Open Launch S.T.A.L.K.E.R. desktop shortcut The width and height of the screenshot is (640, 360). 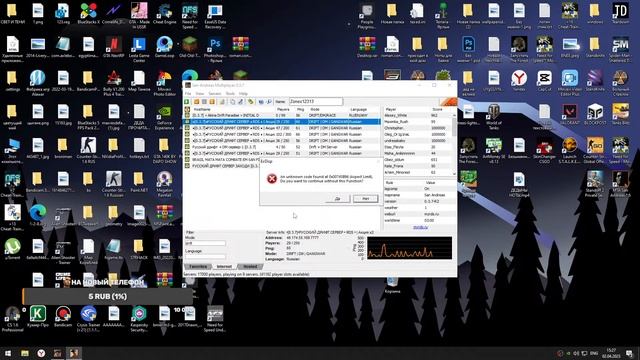(x=569, y=150)
